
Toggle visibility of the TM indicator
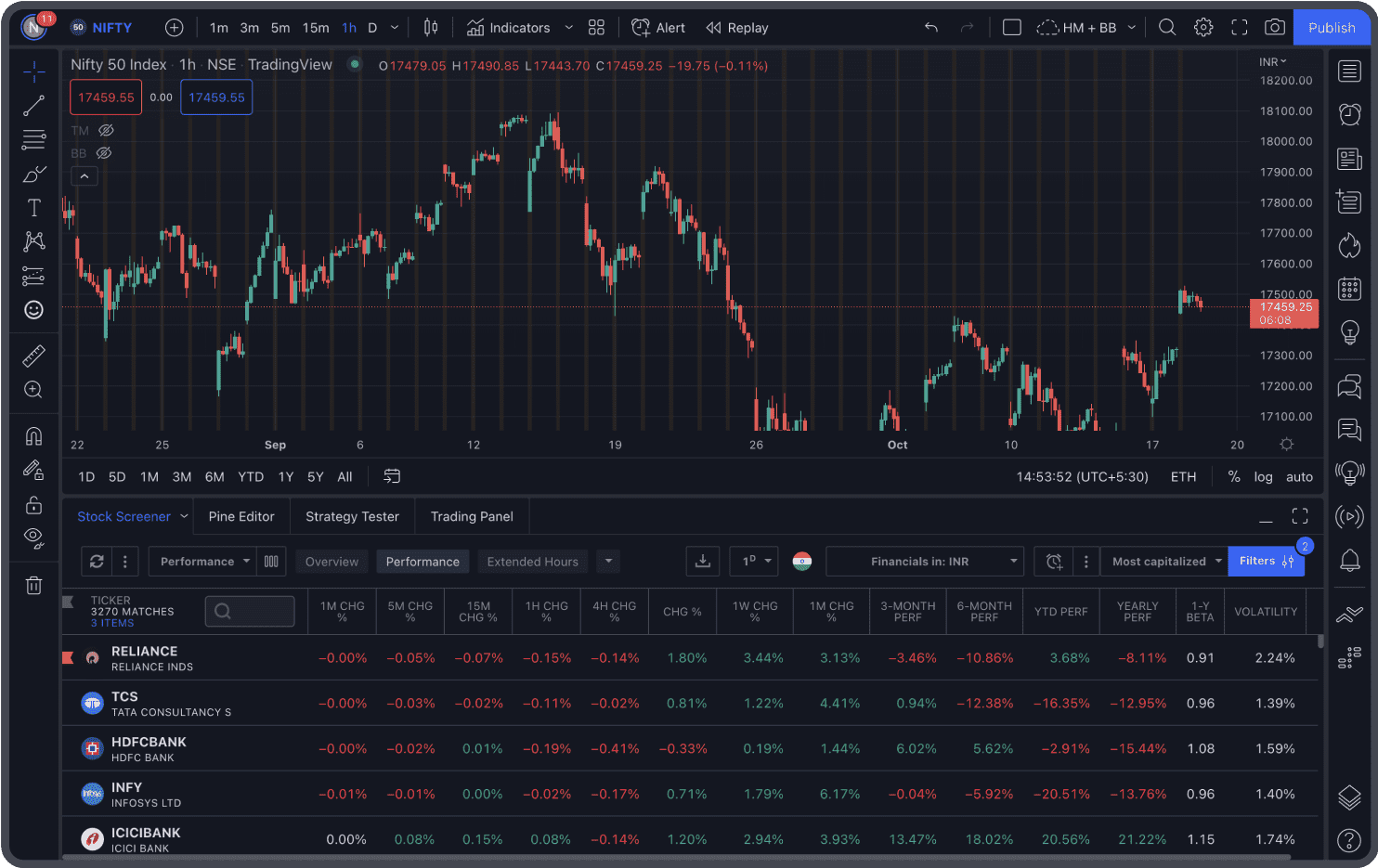click(x=106, y=131)
